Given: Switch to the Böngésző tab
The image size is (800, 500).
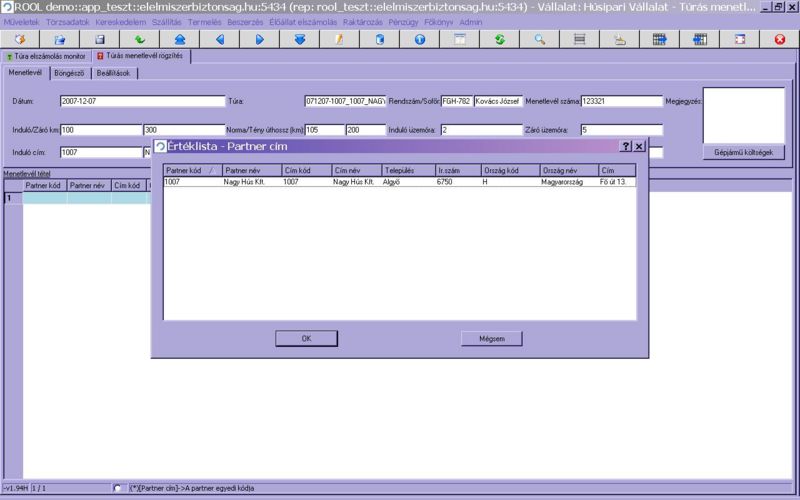Looking at the screenshot, I should click(x=67, y=73).
